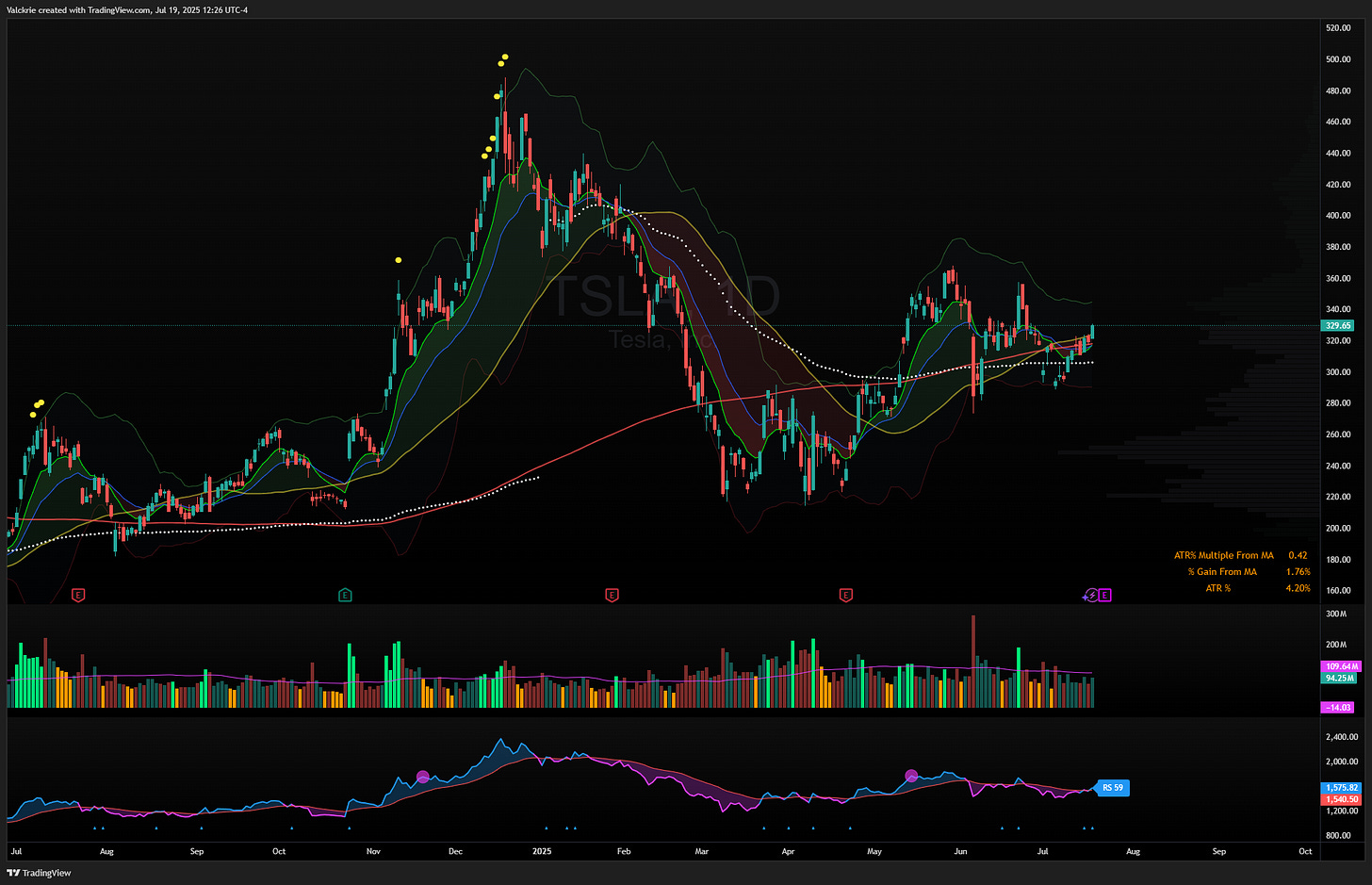The width and height of the screenshot is (1372, 885).
Task: Open the upcoming magenta earnings E marker
Action: (x=1104, y=595)
